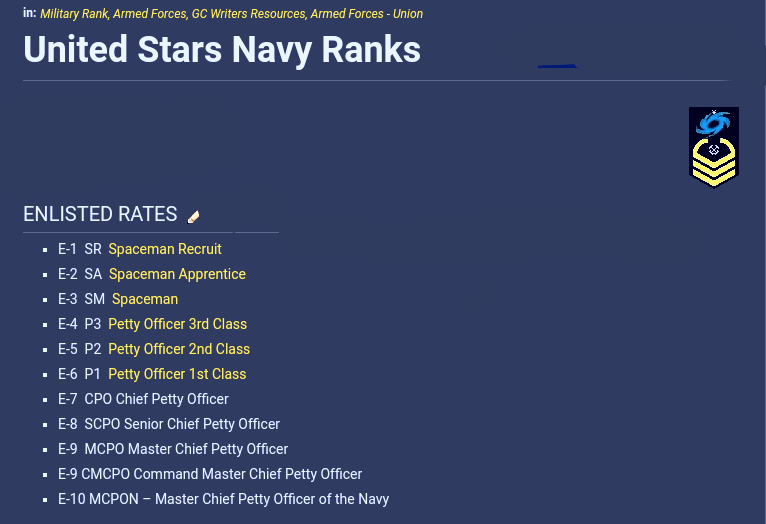The image size is (766, 524).
Task: Open Petty Officer 2nd Class link
Action: pos(179,349)
